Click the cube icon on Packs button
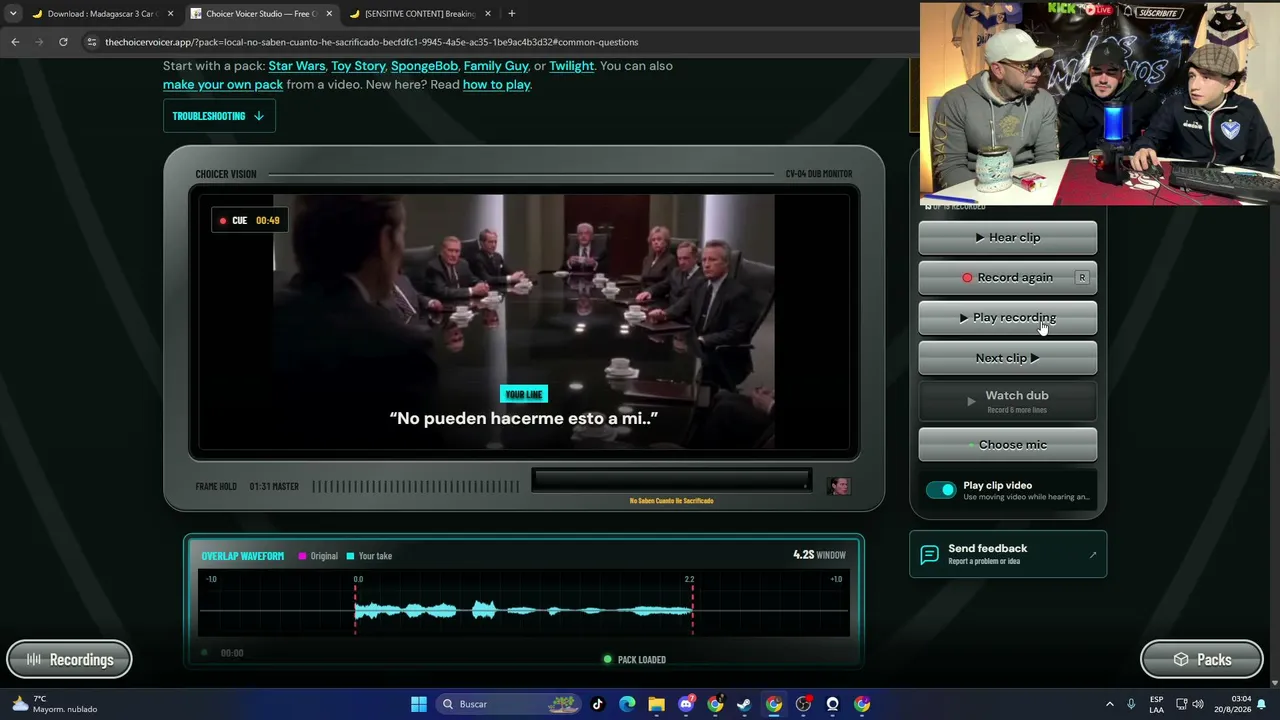This screenshot has height=720, width=1280. click(1181, 660)
